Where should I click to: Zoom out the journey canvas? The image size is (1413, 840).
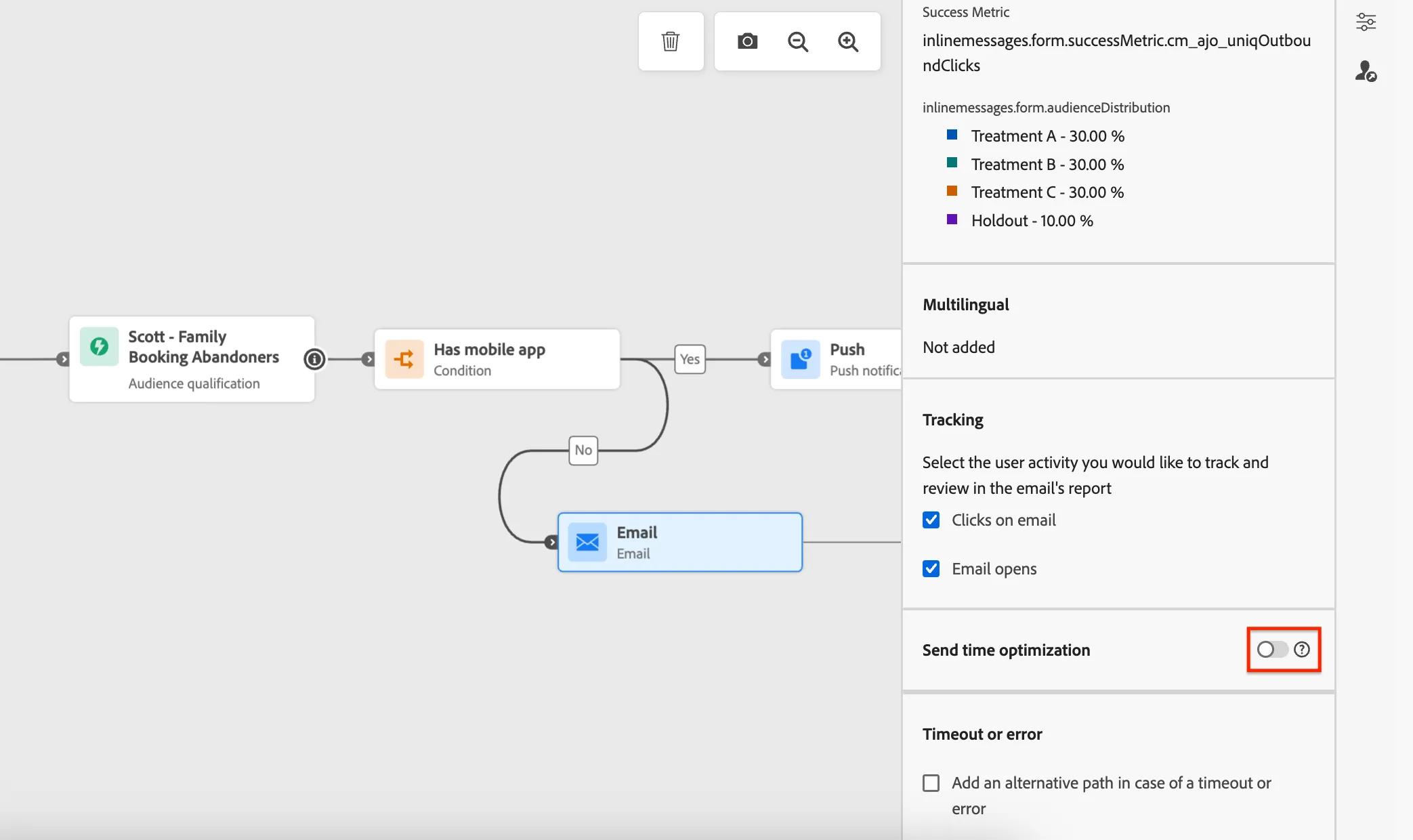click(798, 41)
